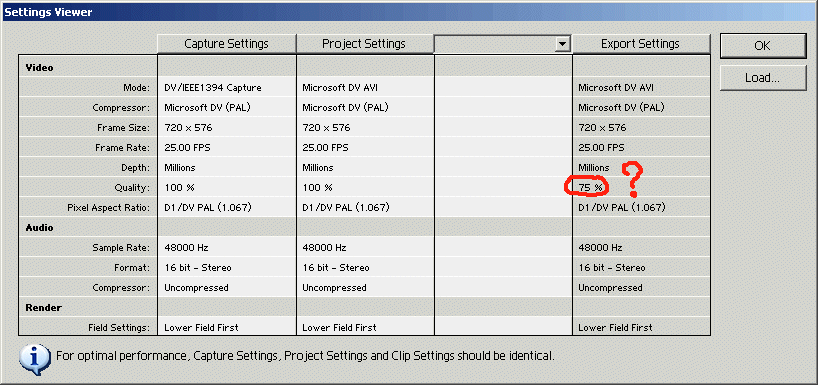Click the Load... button
Screen dimensions: 818x385
pos(762,78)
